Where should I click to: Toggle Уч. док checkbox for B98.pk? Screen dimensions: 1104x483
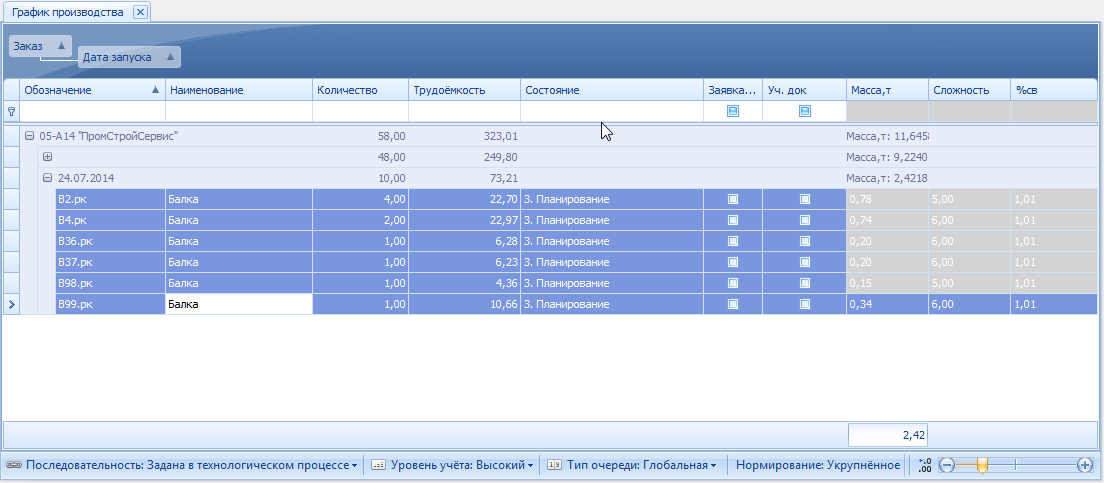805,284
